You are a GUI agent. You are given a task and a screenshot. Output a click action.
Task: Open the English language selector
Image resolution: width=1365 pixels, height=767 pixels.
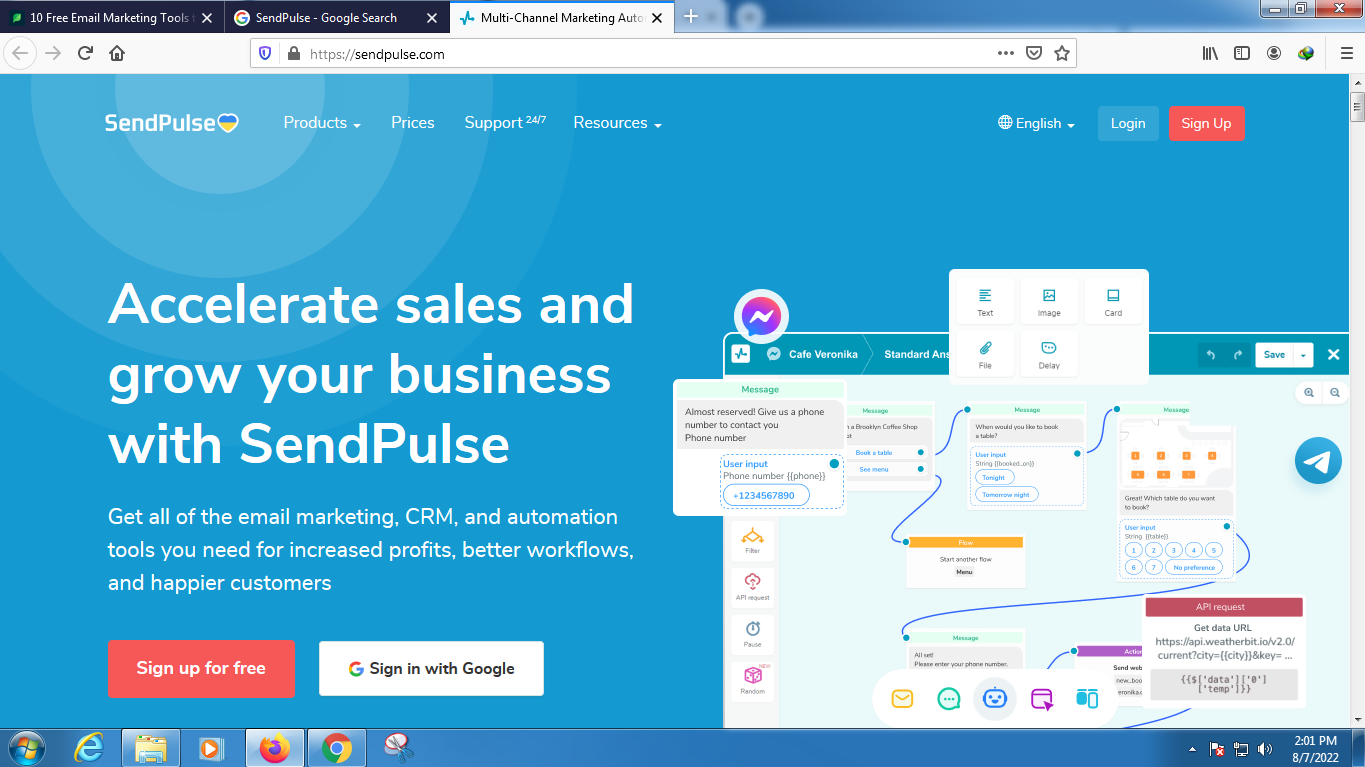click(1036, 124)
